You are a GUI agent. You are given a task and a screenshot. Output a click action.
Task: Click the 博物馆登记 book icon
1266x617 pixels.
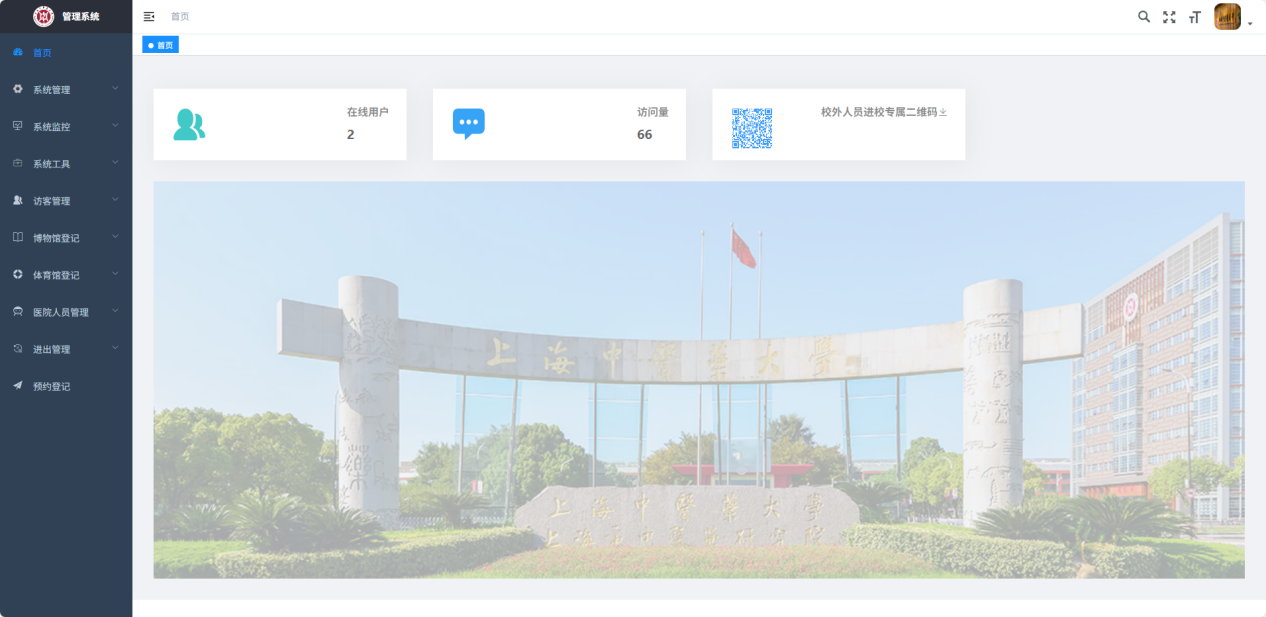tap(18, 238)
